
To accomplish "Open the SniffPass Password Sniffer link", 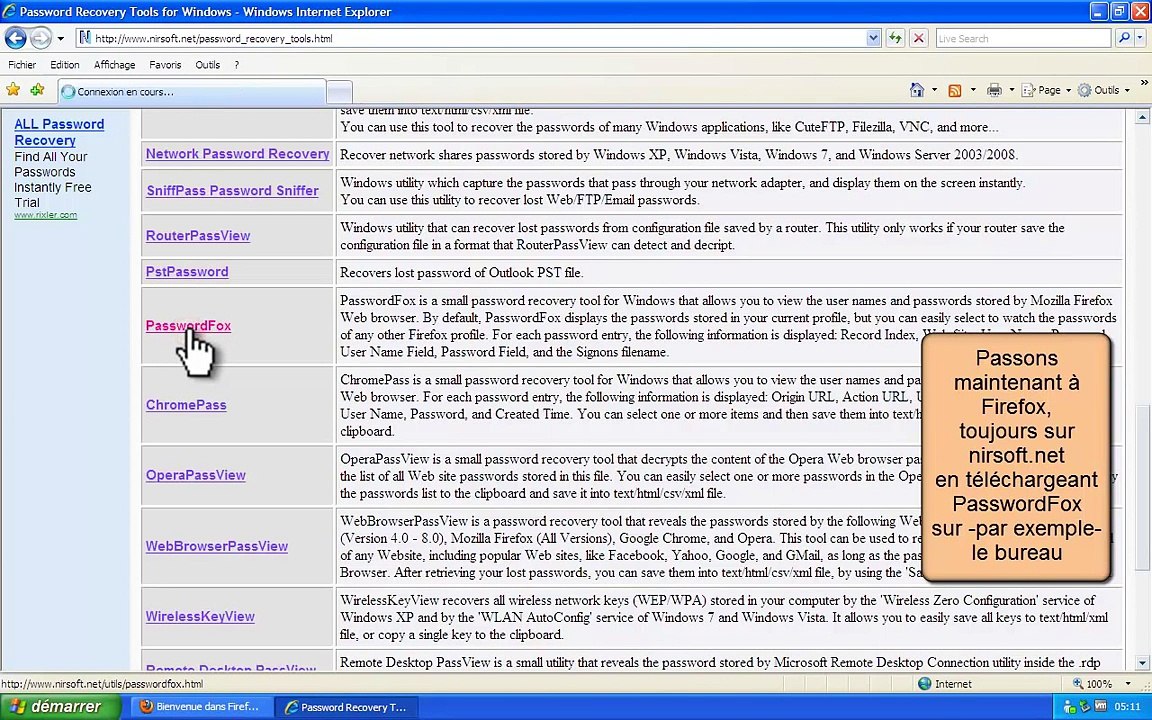I will click(232, 190).
